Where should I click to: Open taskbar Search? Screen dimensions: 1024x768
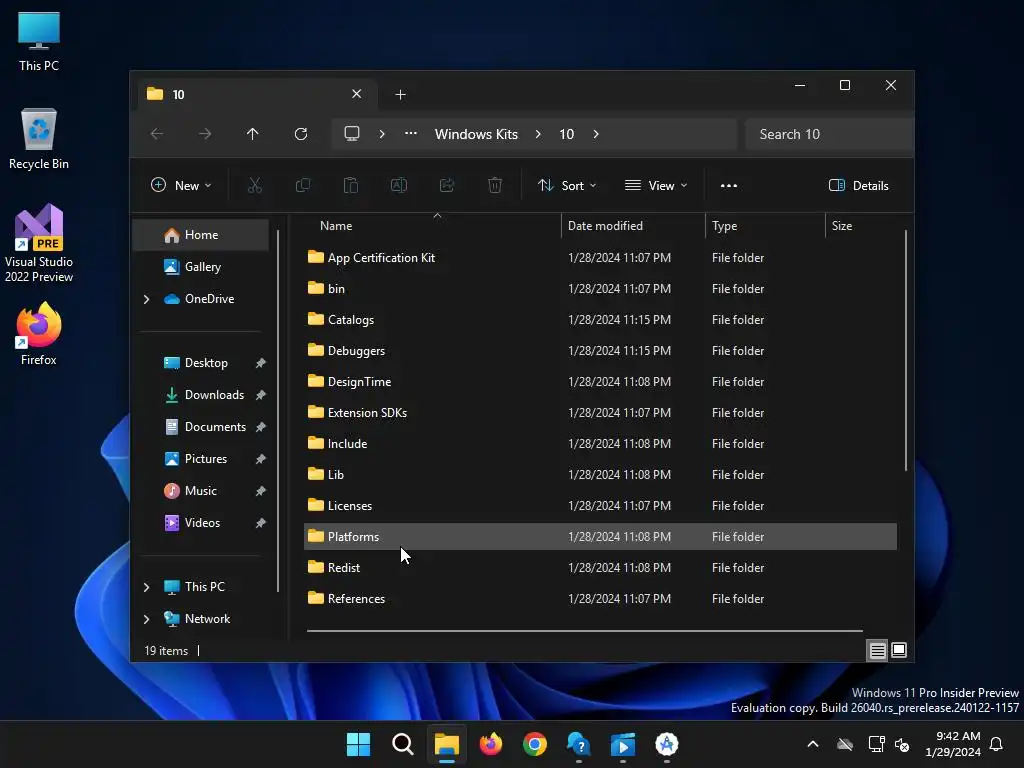click(403, 744)
